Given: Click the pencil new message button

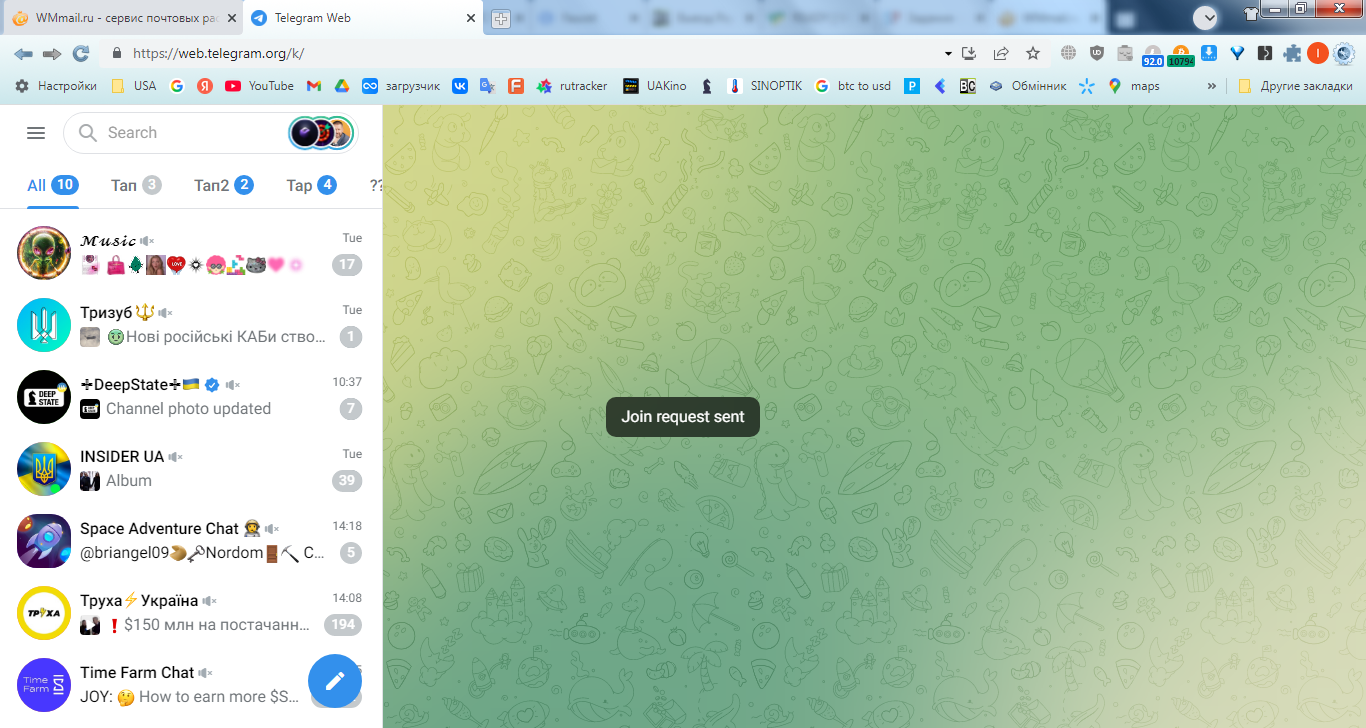Looking at the screenshot, I should click(x=335, y=681).
